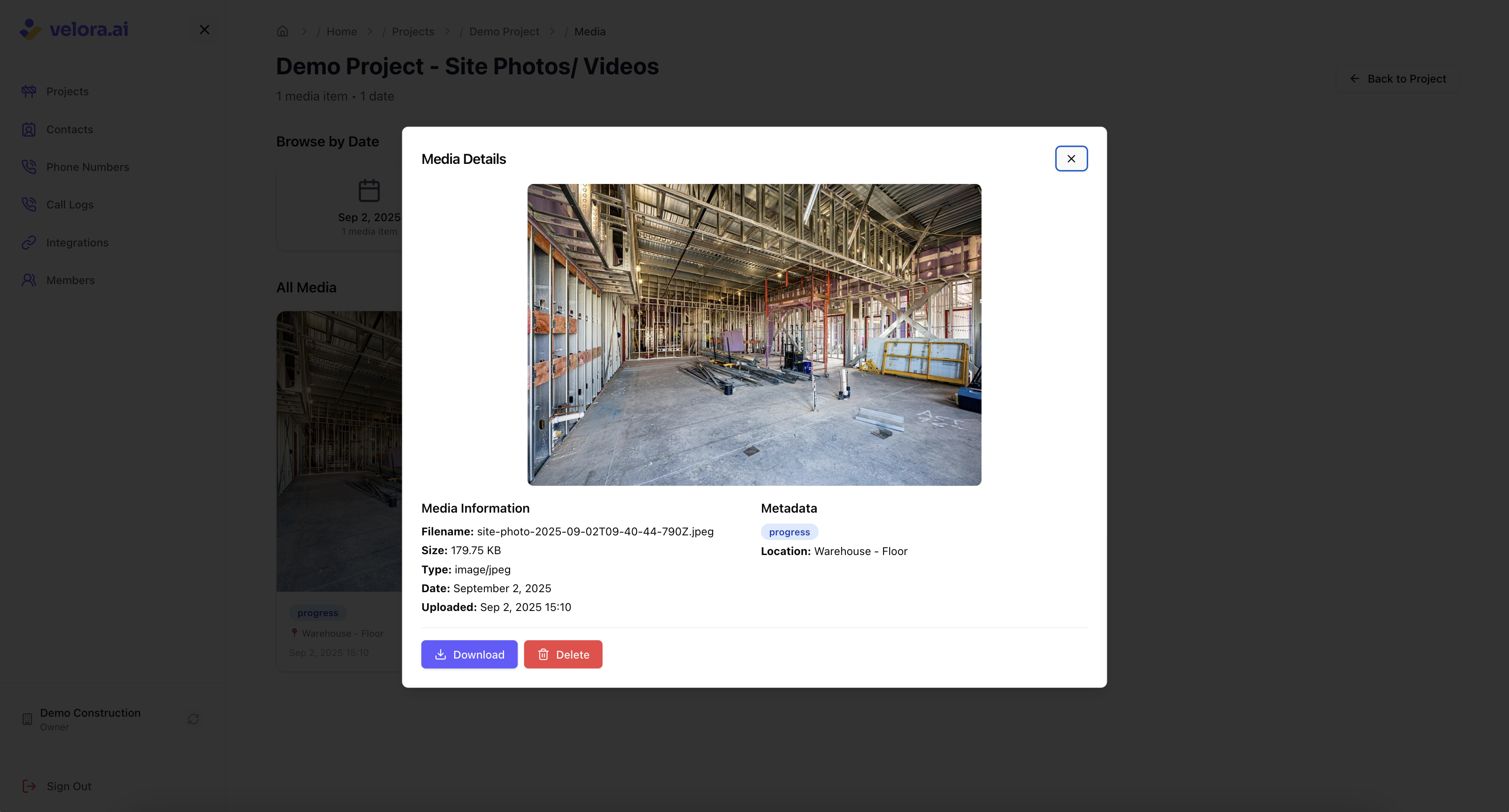Click the date September 2, 2025
Viewport: 1509px width, 812px height.
pyautogui.click(x=502, y=588)
